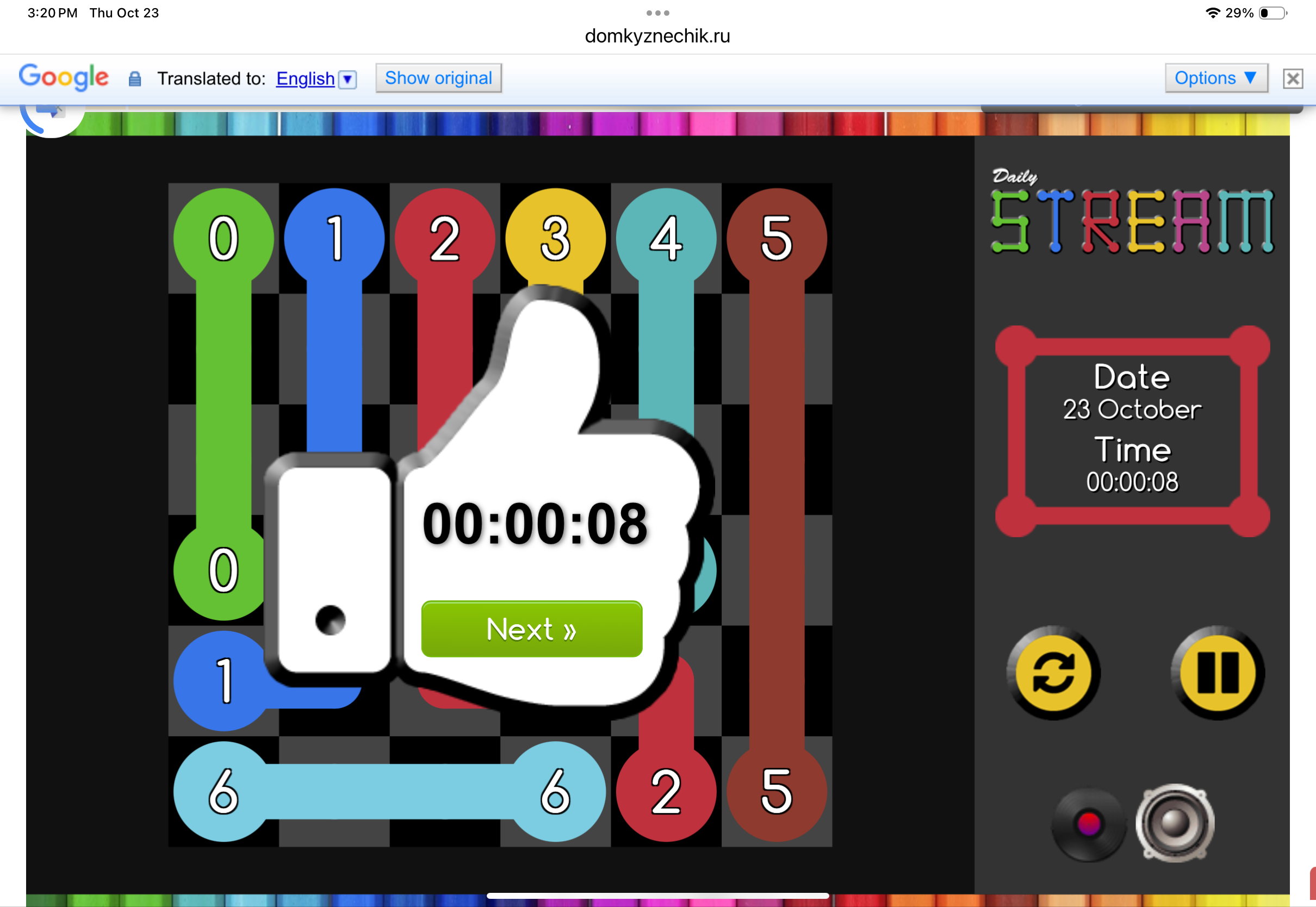Click the green Next button
Image resolution: width=1316 pixels, height=907 pixels.
tap(531, 629)
